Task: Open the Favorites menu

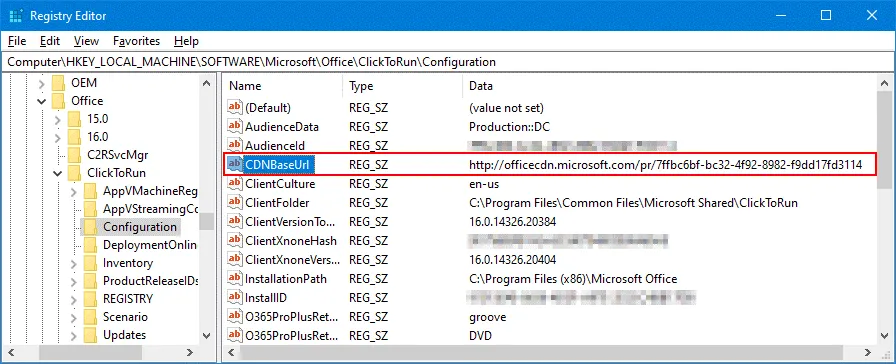Action: click(x=137, y=41)
